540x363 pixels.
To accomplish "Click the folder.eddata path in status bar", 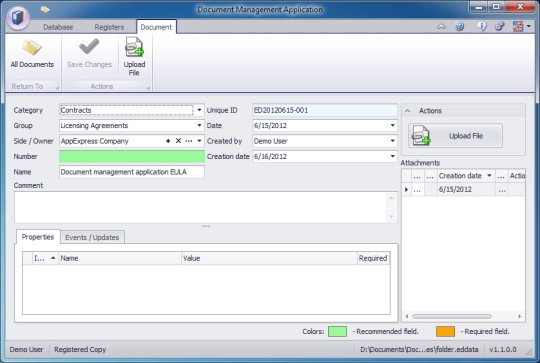I will (x=419, y=349).
